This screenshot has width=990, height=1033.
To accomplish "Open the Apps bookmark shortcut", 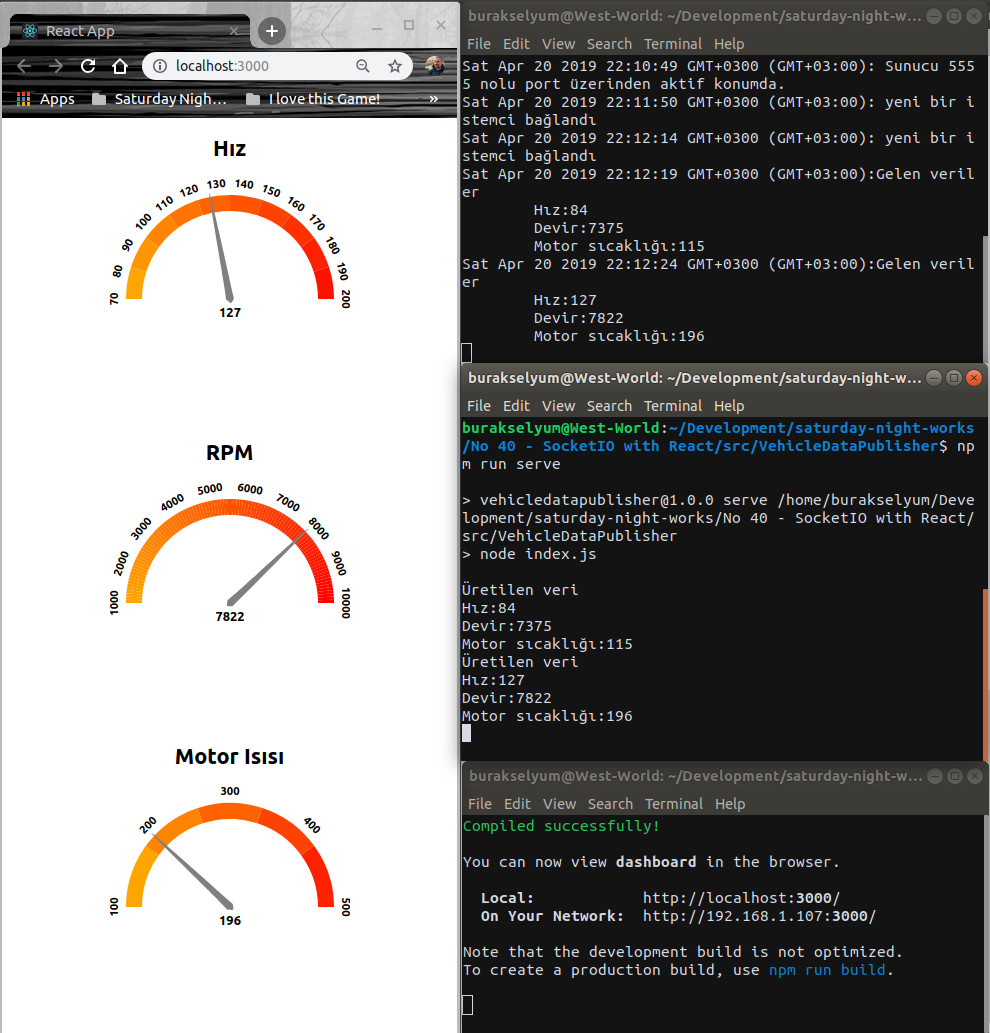I will tap(46, 99).
